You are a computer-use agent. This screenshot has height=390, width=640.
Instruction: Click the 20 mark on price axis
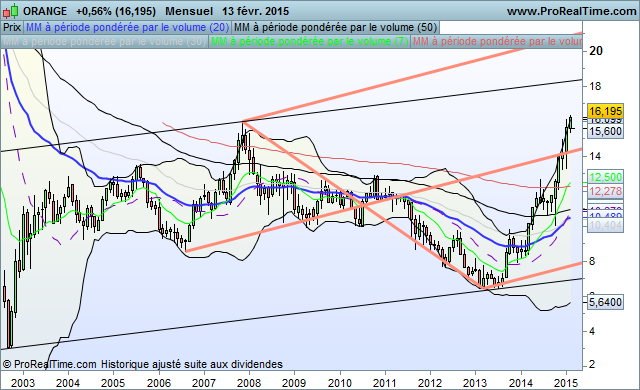pyautogui.click(x=596, y=51)
